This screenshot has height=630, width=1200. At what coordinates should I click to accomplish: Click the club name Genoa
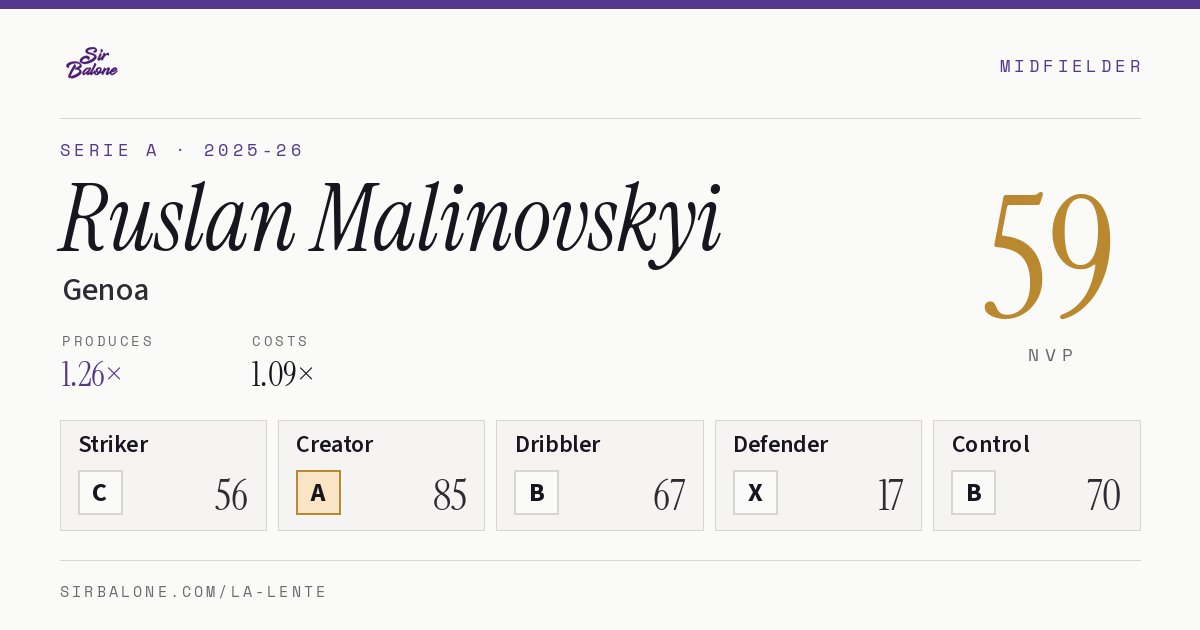coord(106,290)
